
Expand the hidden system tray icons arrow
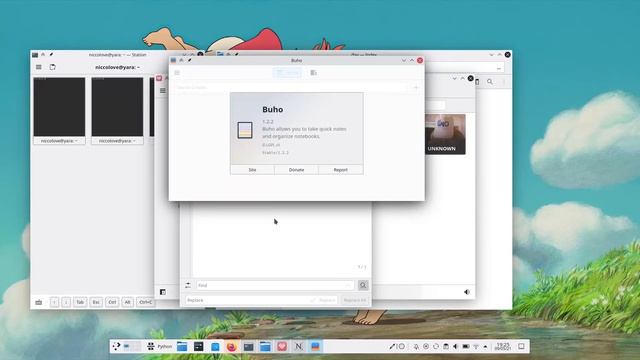click(x=485, y=347)
